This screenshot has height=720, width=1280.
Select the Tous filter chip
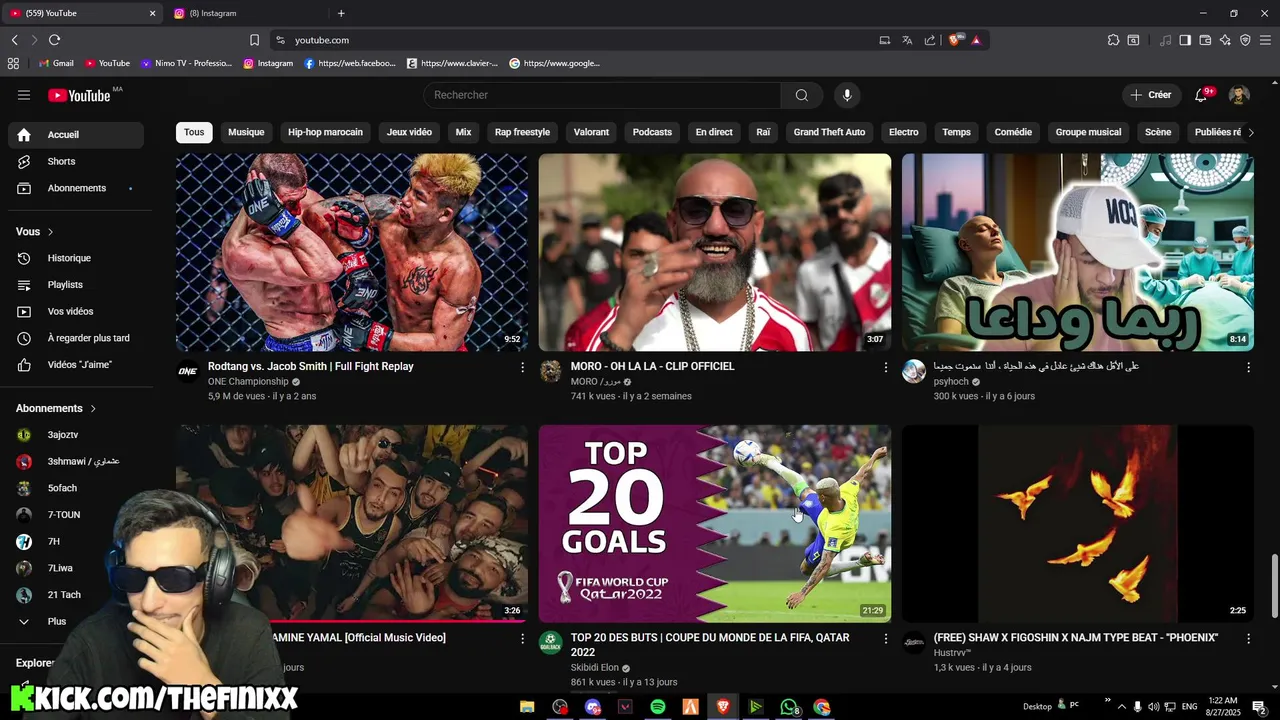click(194, 132)
